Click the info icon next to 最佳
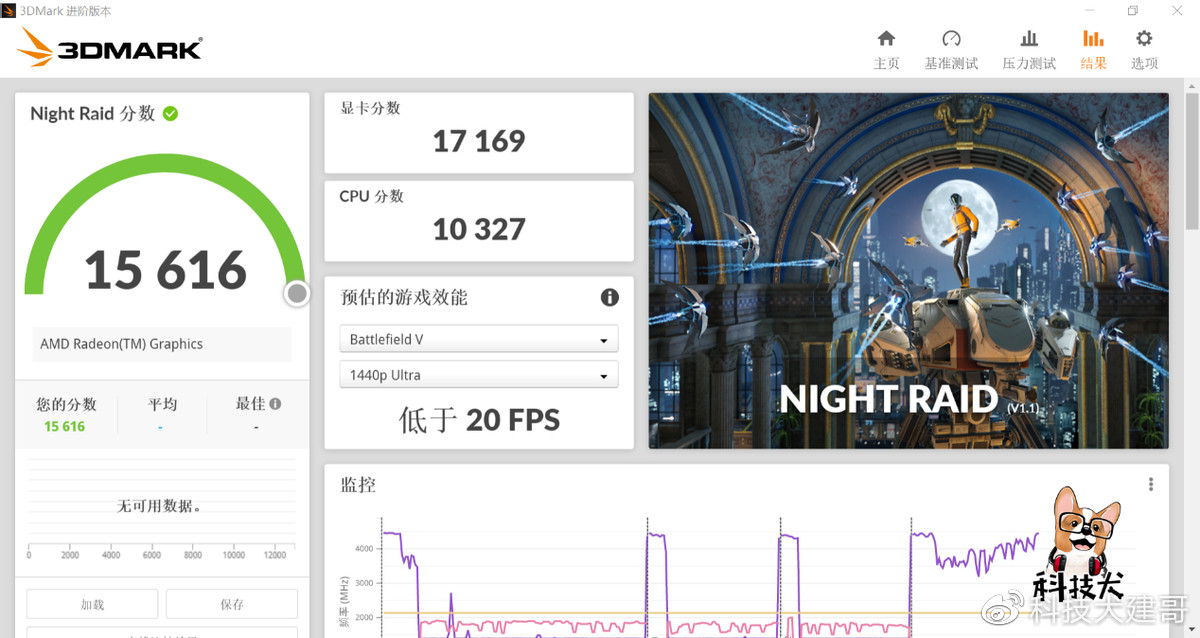This screenshot has width=1200, height=638. (x=275, y=404)
